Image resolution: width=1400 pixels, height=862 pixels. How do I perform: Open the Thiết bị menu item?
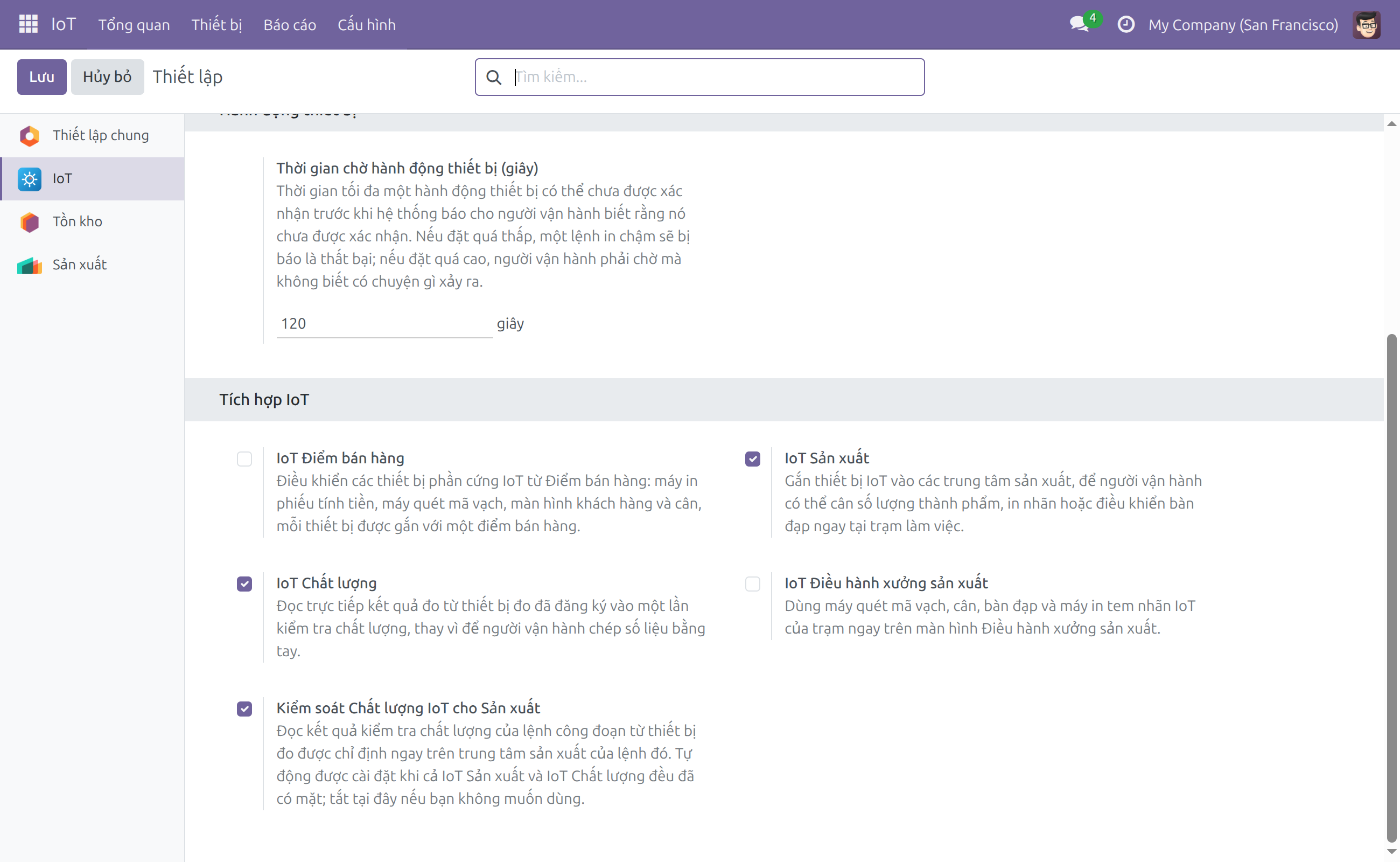tap(216, 25)
